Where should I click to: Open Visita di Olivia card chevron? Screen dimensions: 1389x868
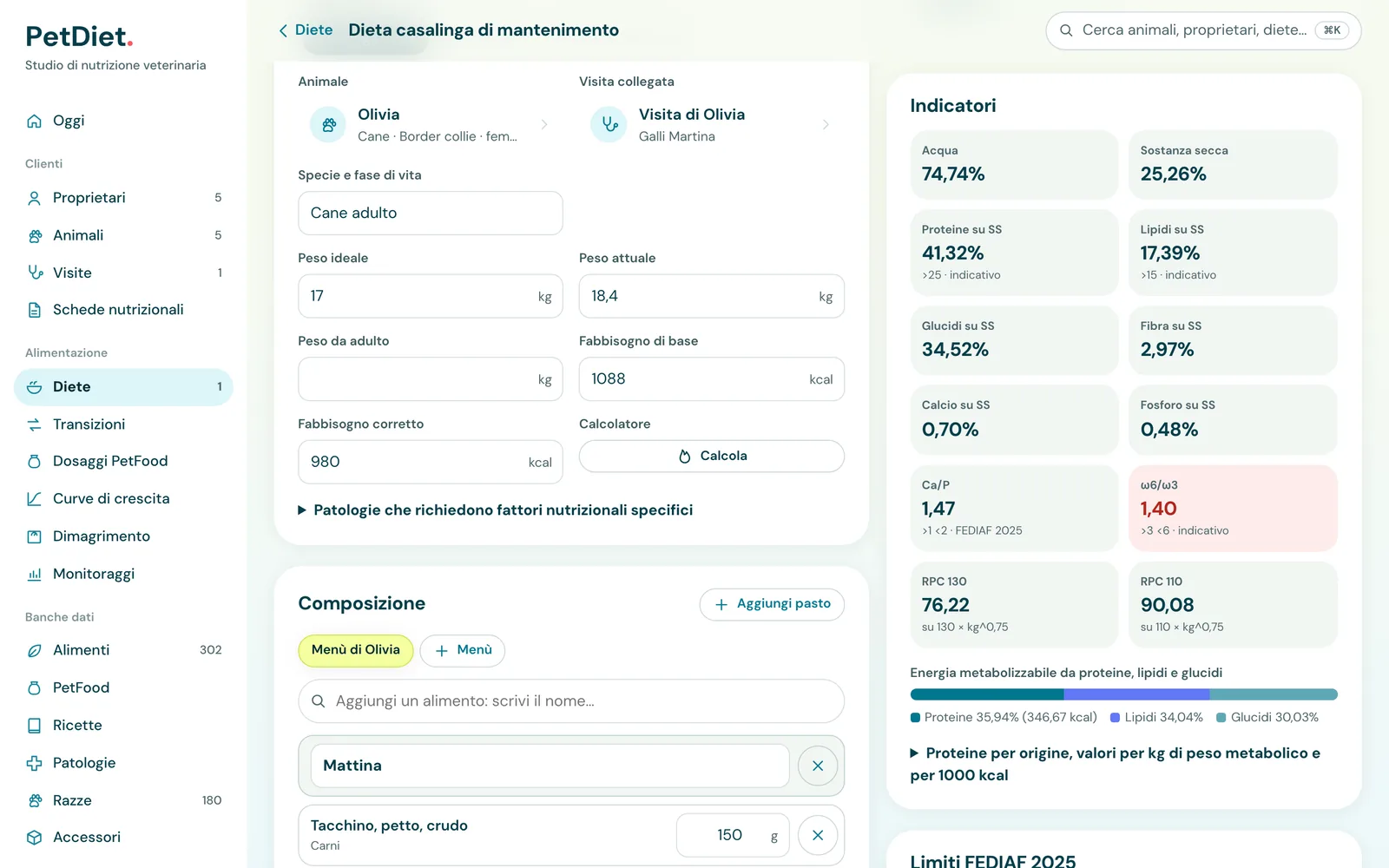[x=826, y=125]
